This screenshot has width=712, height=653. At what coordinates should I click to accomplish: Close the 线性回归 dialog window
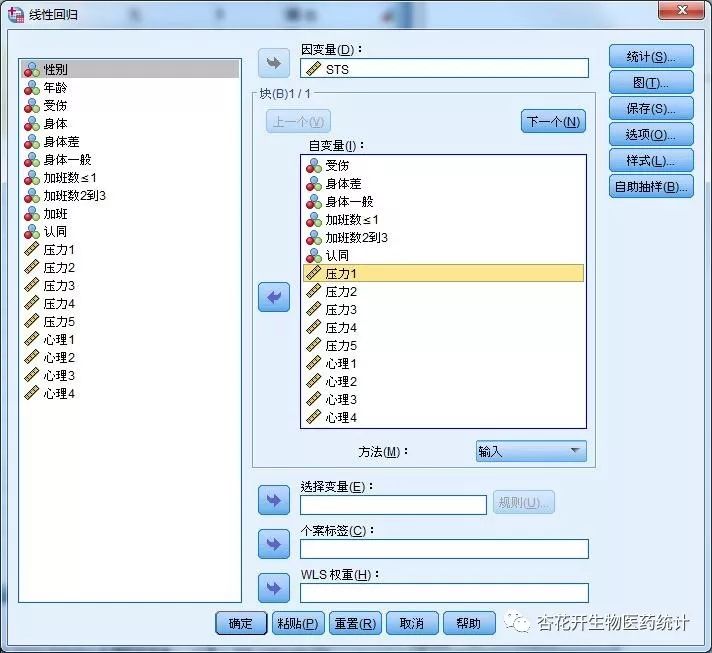681,10
